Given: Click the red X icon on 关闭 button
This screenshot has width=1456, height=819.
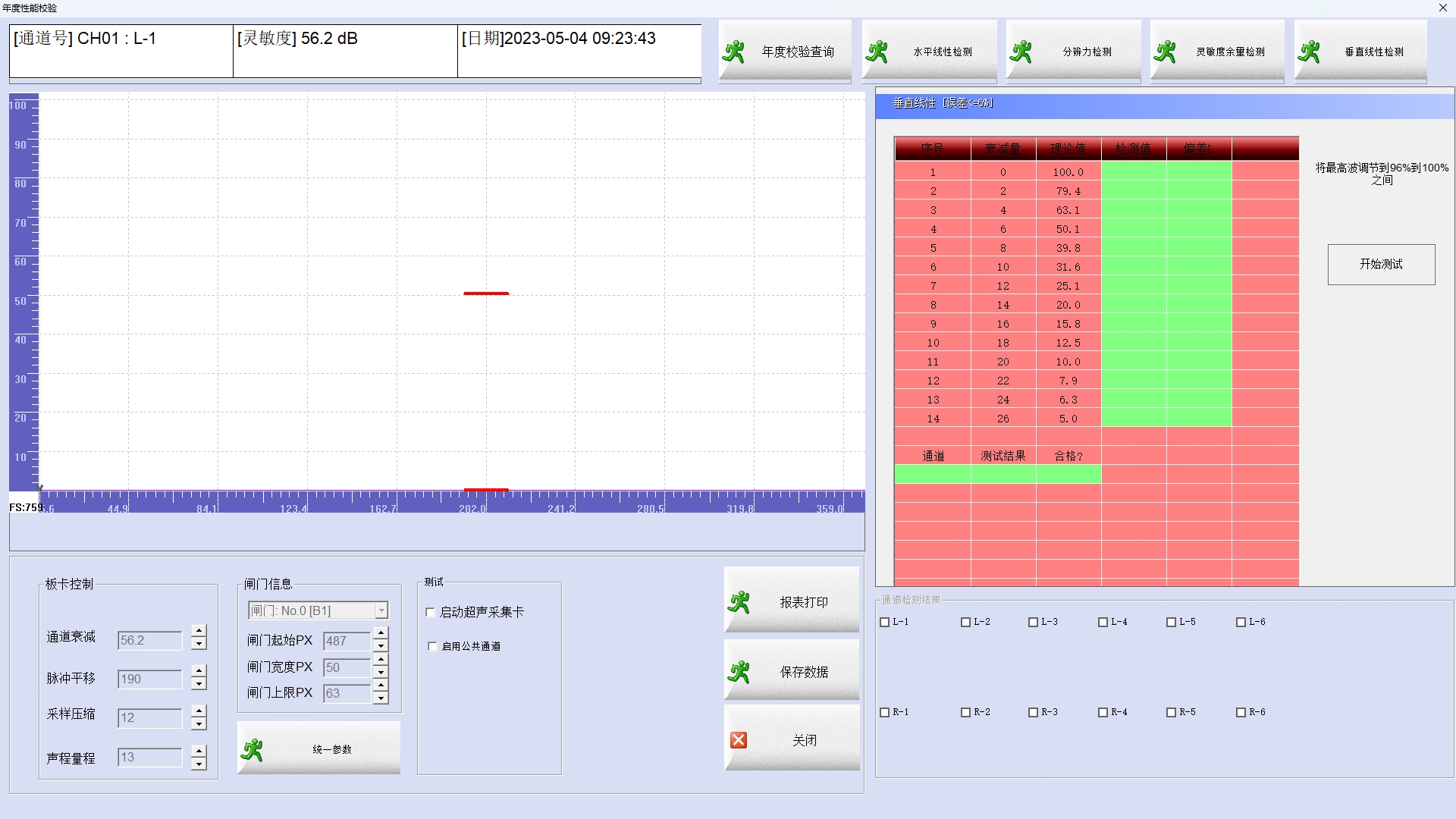Looking at the screenshot, I should [x=739, y=740].
